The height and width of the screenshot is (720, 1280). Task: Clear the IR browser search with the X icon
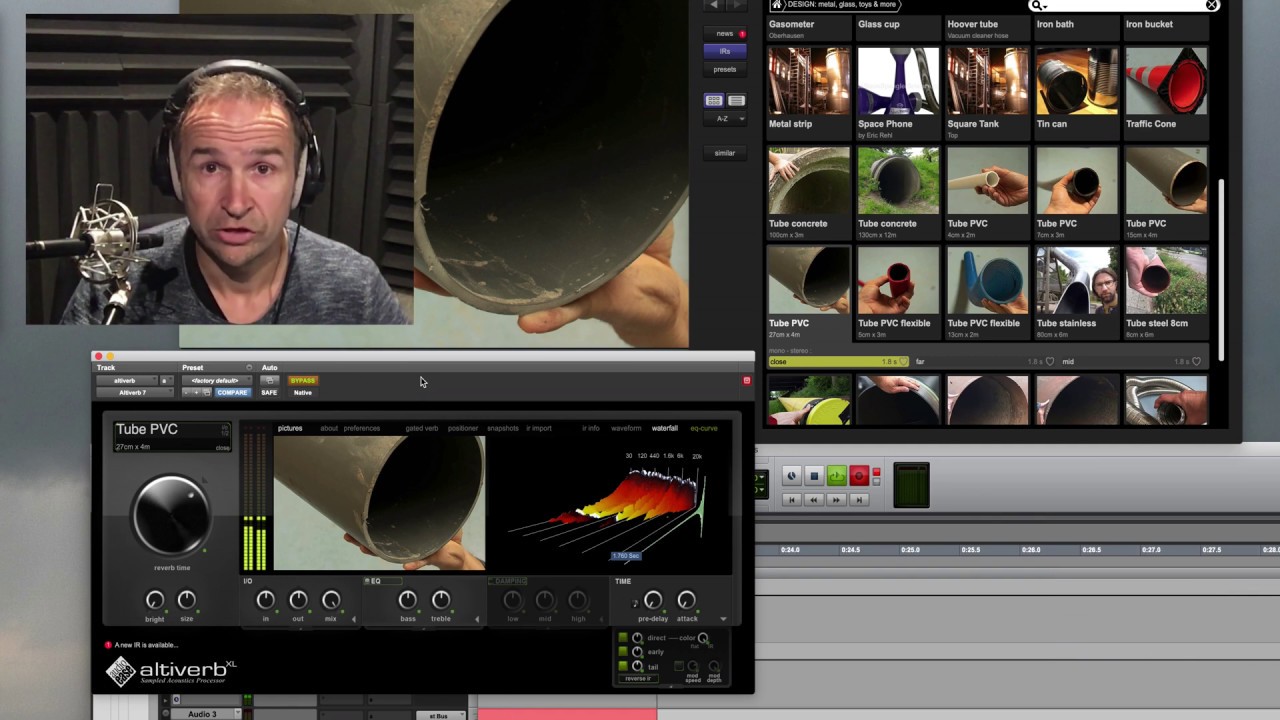point(1212,5)
